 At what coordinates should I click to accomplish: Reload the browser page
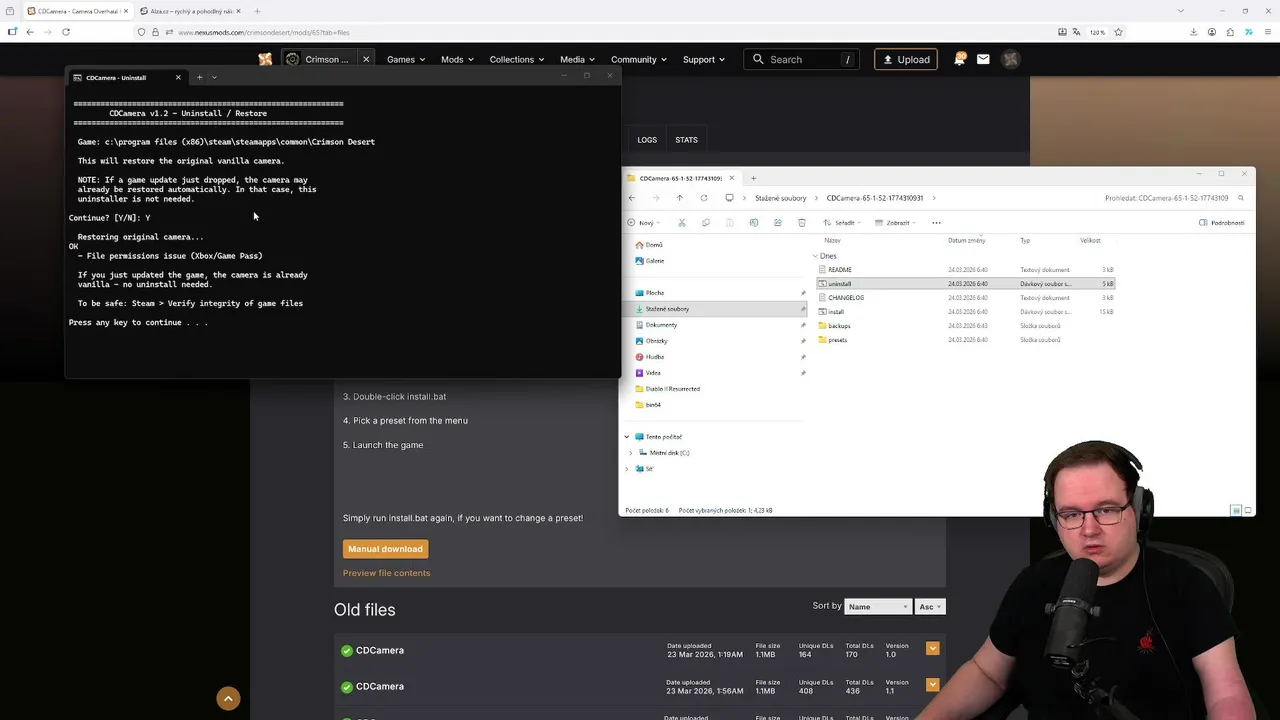[66, 32]
